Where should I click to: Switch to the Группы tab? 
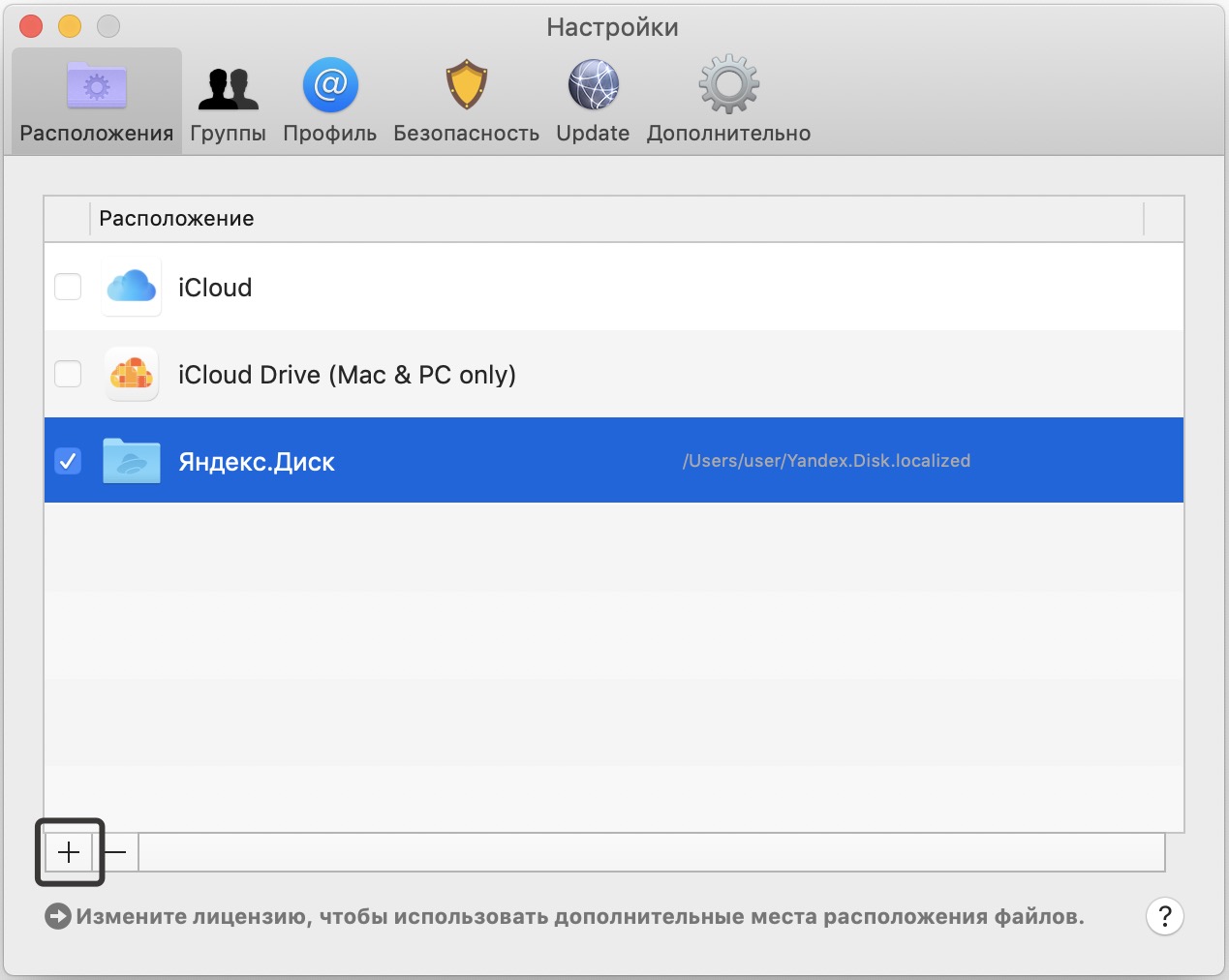coord(229,102)
